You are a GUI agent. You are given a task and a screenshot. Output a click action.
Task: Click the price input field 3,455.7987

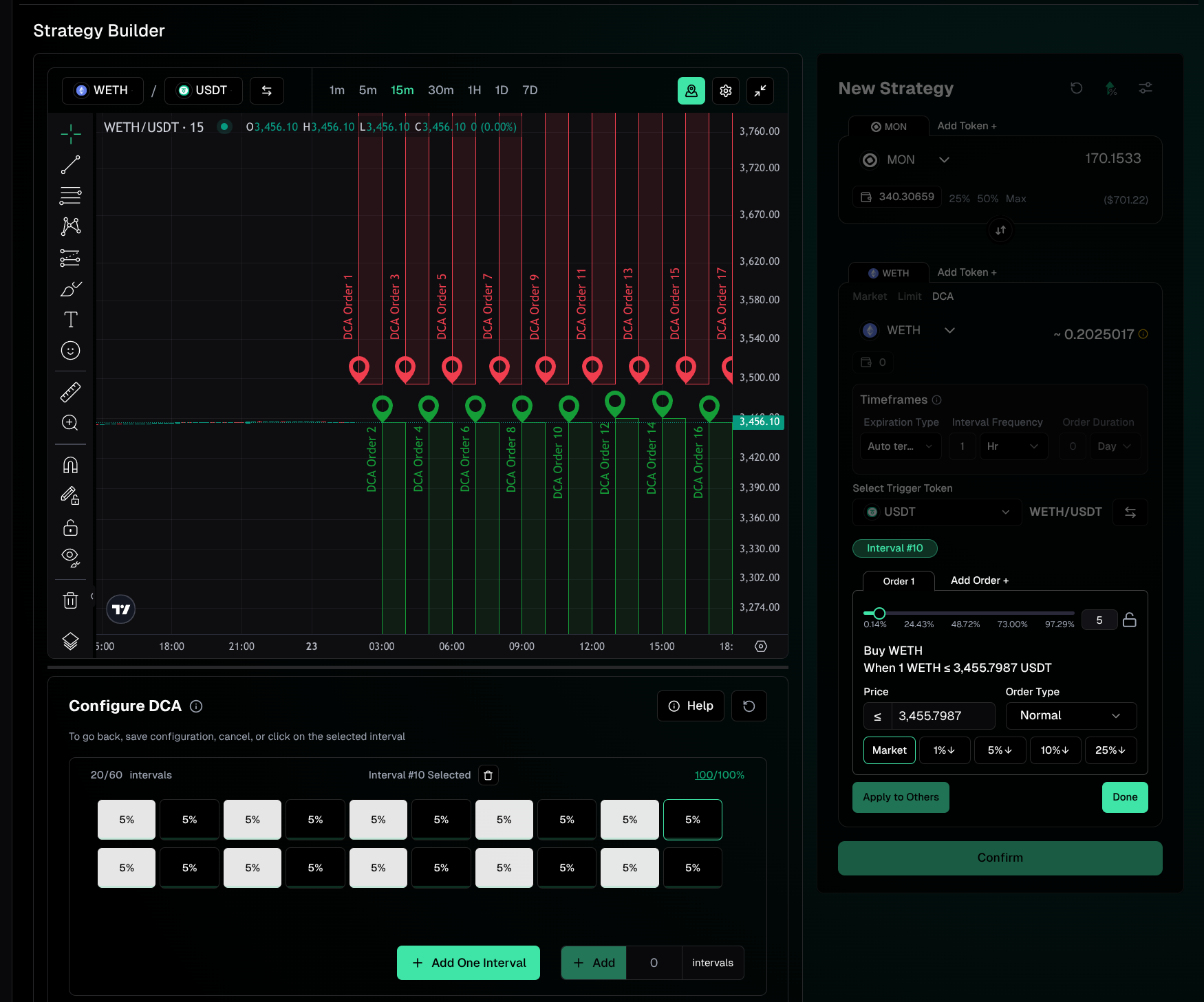(x=943, y=716)
